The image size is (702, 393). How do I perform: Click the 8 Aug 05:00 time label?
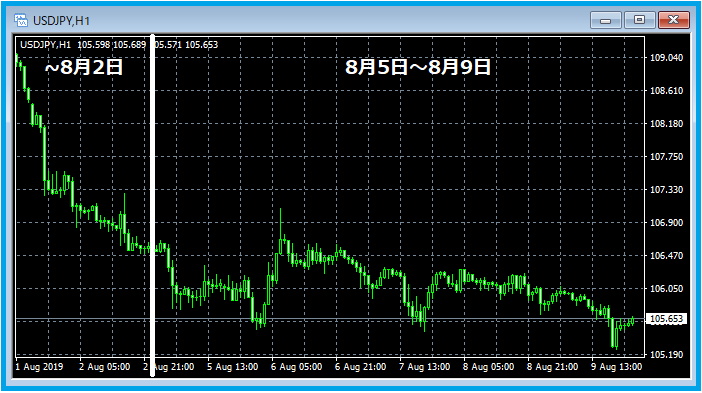[x=488, y=367]
